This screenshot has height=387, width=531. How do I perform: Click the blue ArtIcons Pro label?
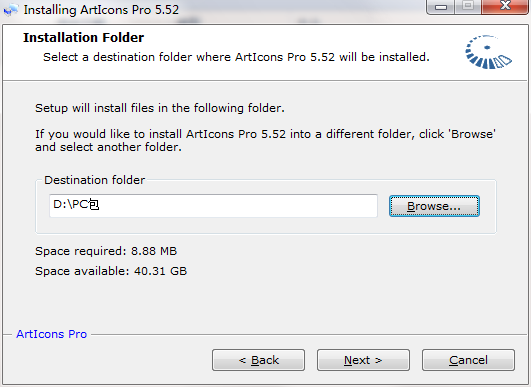tap(51, 334)
